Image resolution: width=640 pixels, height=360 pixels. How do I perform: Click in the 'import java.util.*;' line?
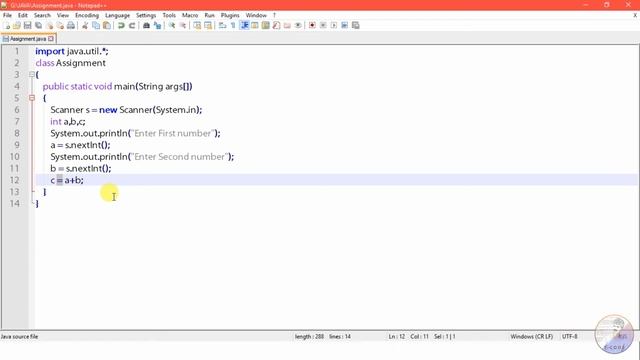[72, 51]
